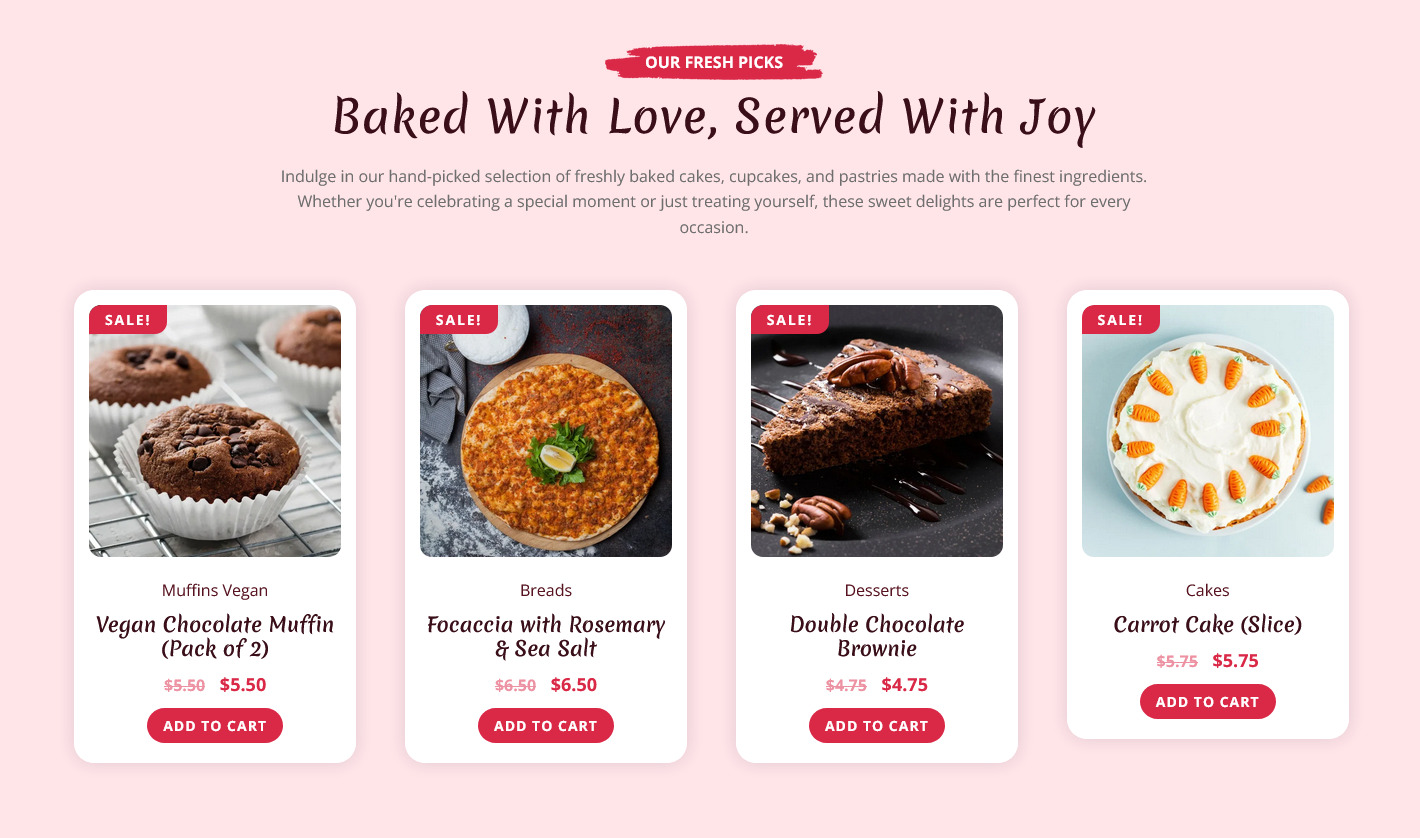Open Vegan Chocolate Muffin (Pack of 2) title
1420x838 pixels.
point(215,636)
